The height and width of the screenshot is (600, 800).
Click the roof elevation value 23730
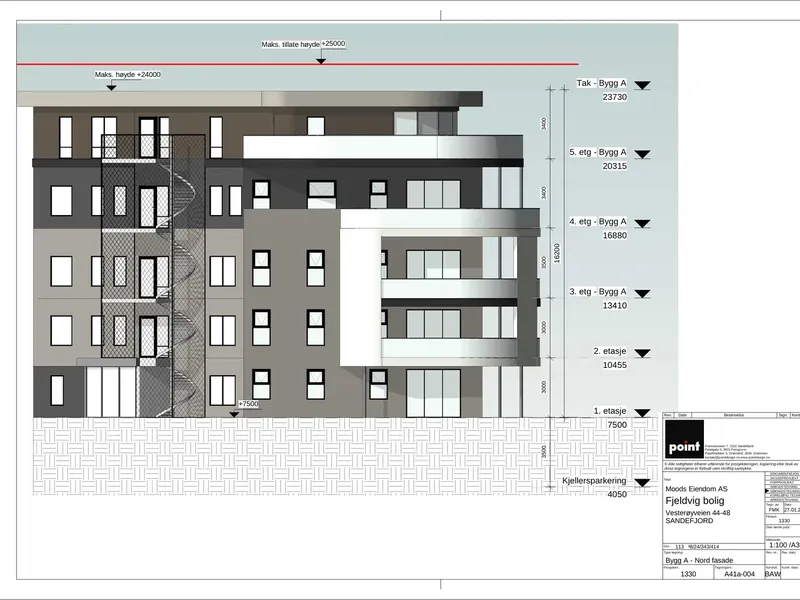[614, 97]
